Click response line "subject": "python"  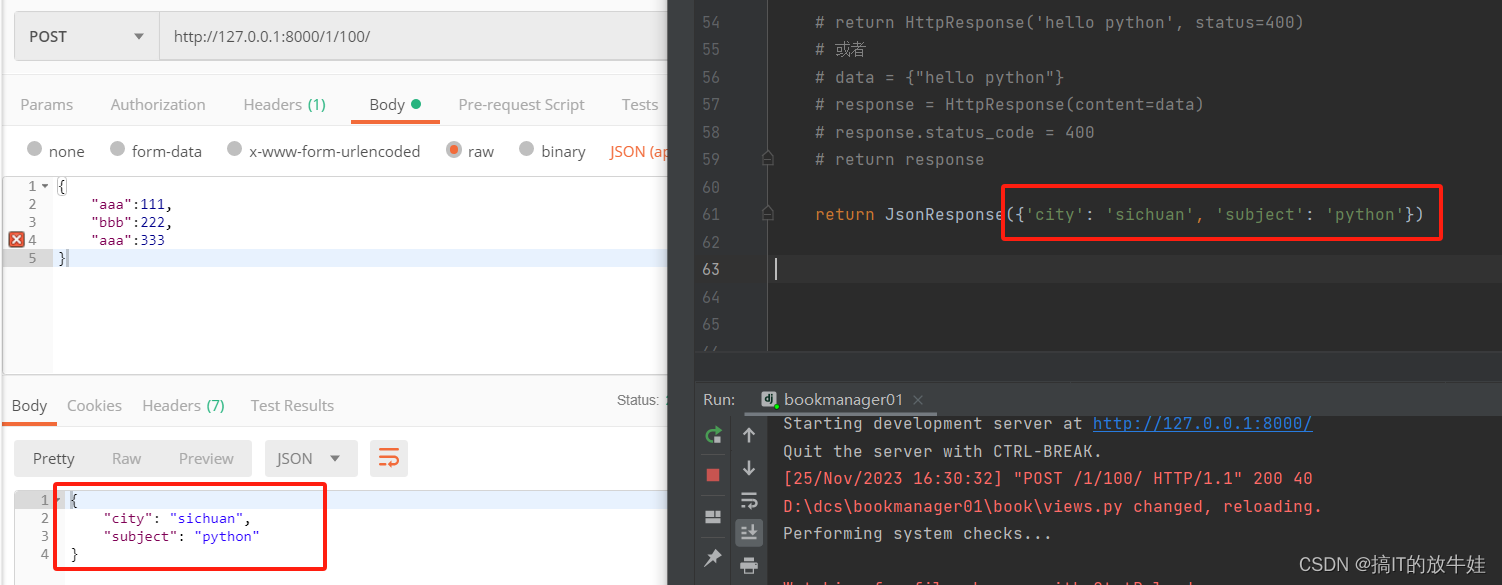coord(181,537)
